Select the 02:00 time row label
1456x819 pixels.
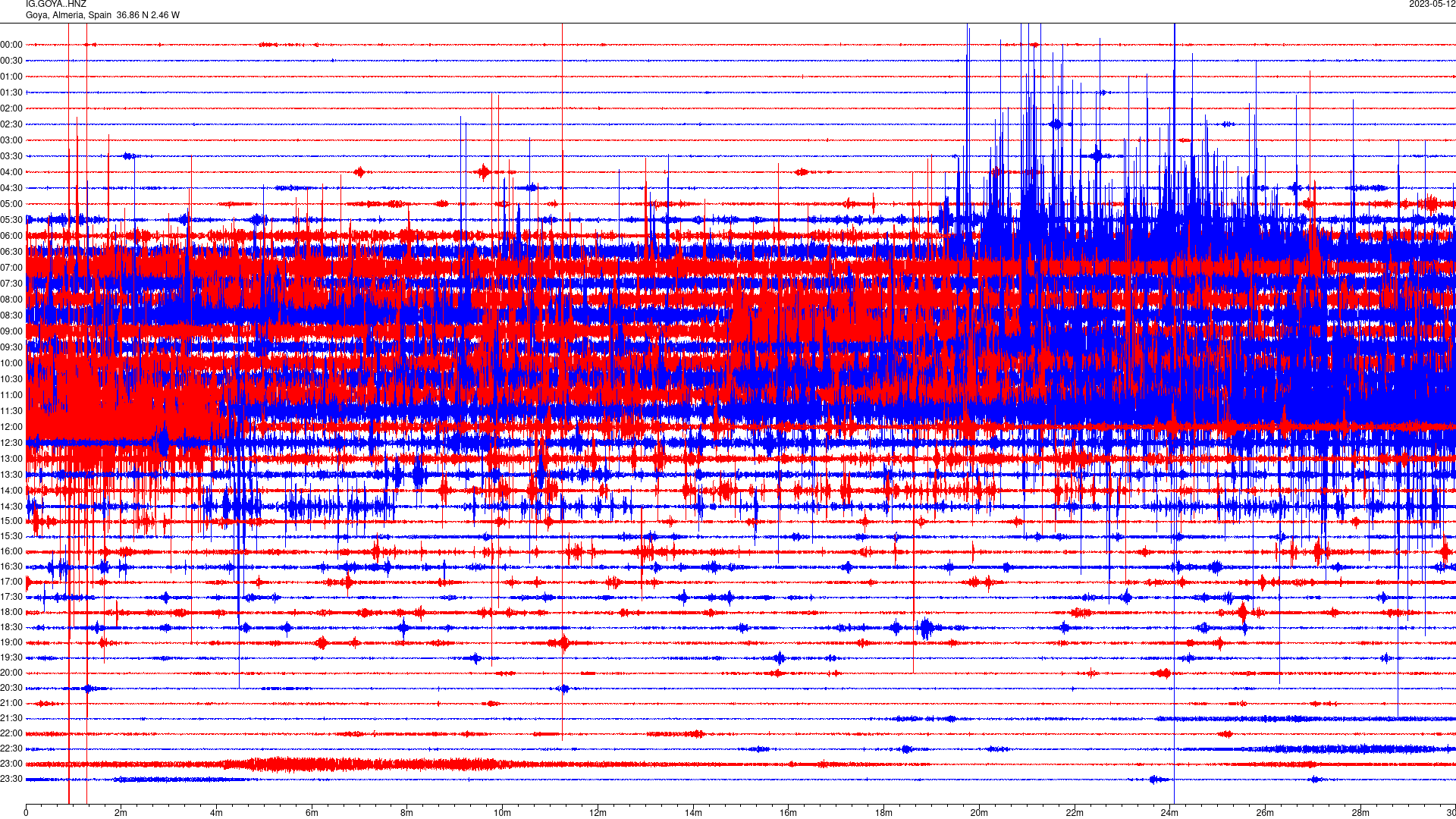pos(11,108)
